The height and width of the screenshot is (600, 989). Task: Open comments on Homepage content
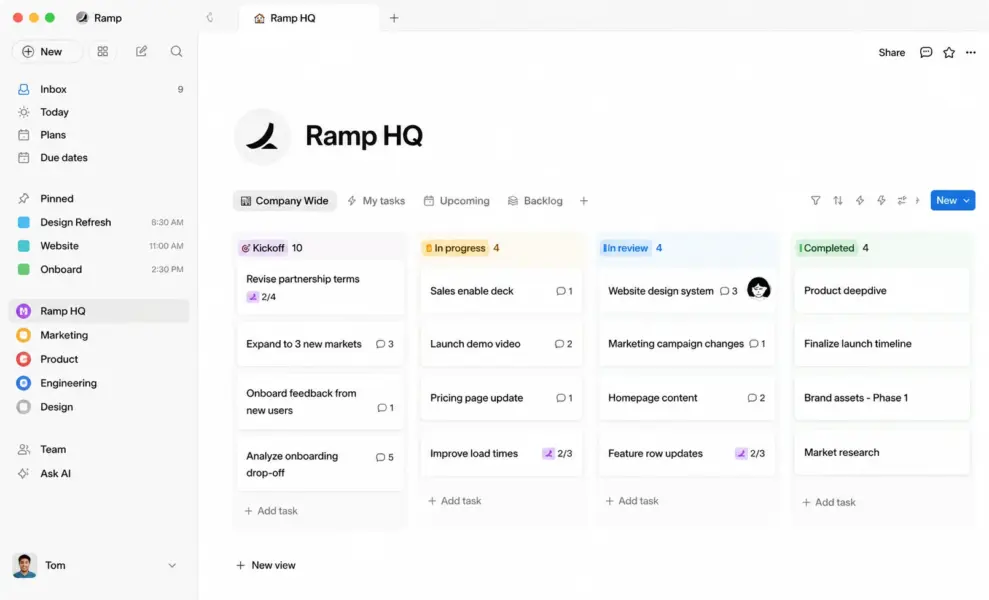point(756,398)
